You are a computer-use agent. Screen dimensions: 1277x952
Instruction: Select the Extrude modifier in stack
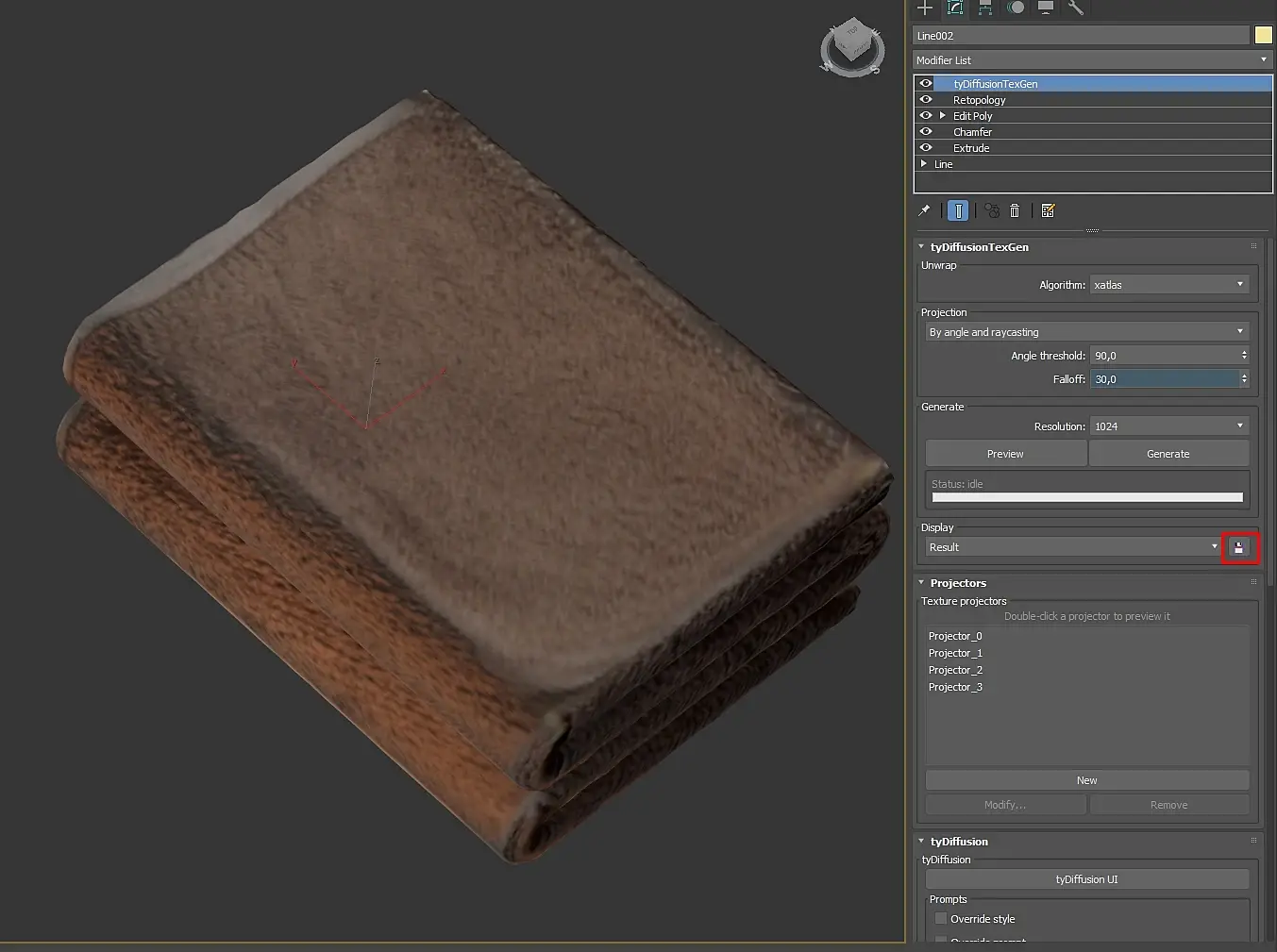coord(971,148)
